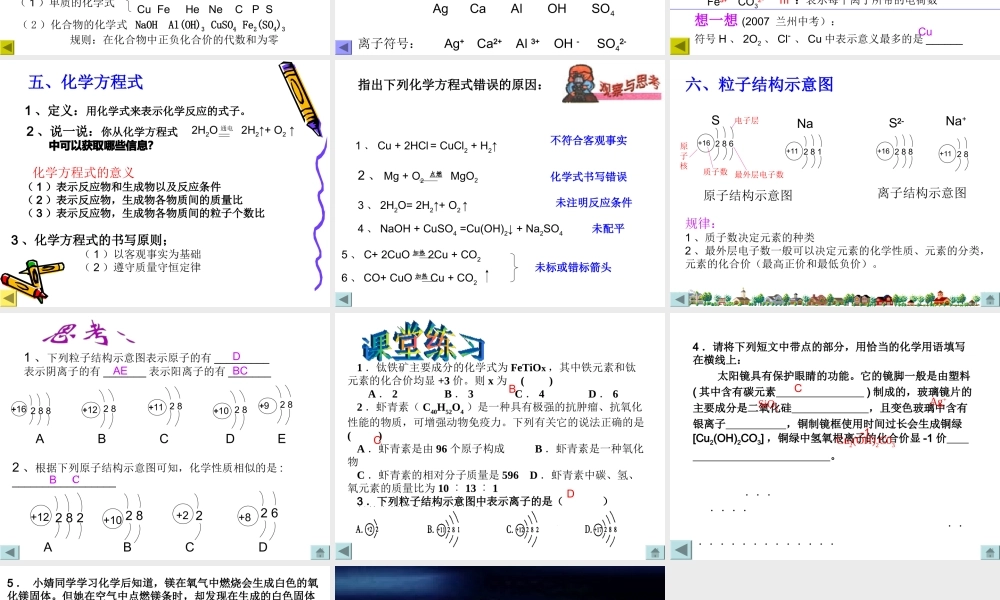Click answer 化学式书写错误
1000x600 pixels.
[x=589, y=177]
